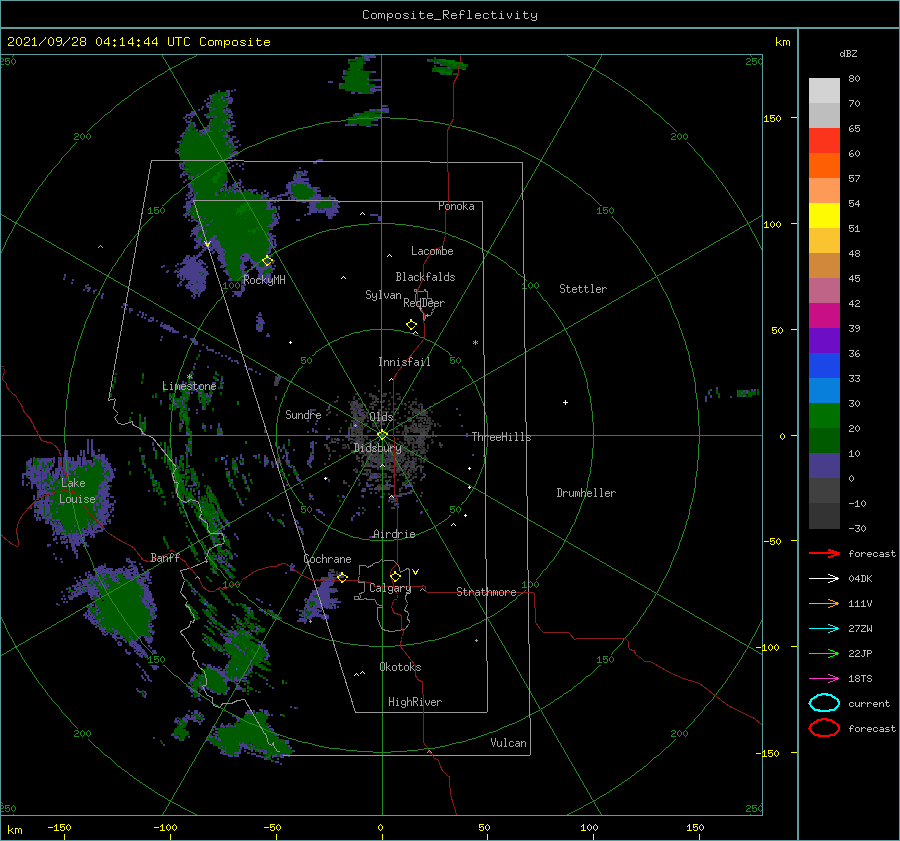Click the Drumheller city label

[x=586, y=493]
